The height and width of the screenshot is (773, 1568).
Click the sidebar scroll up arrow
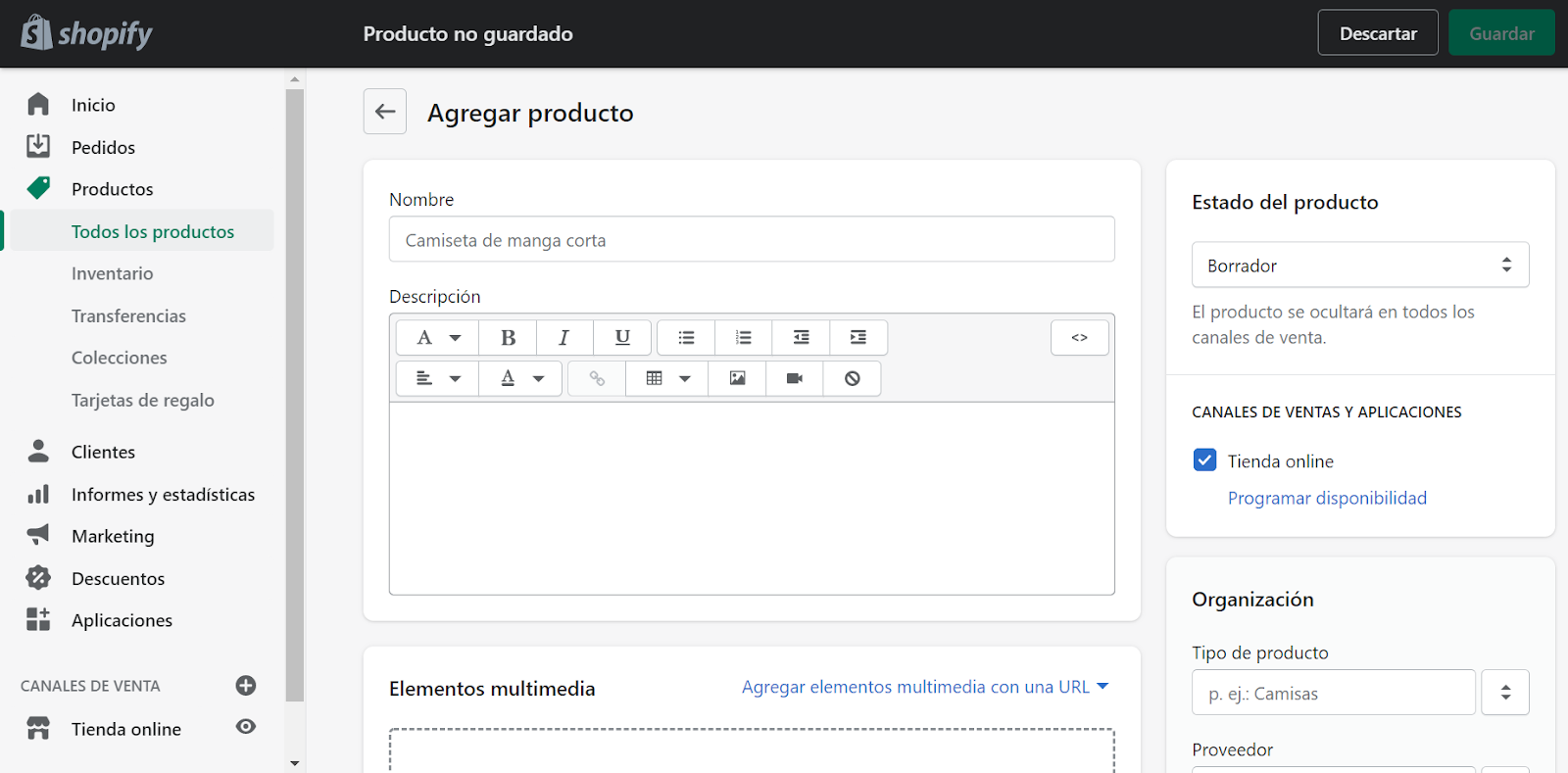pos(294,78)
